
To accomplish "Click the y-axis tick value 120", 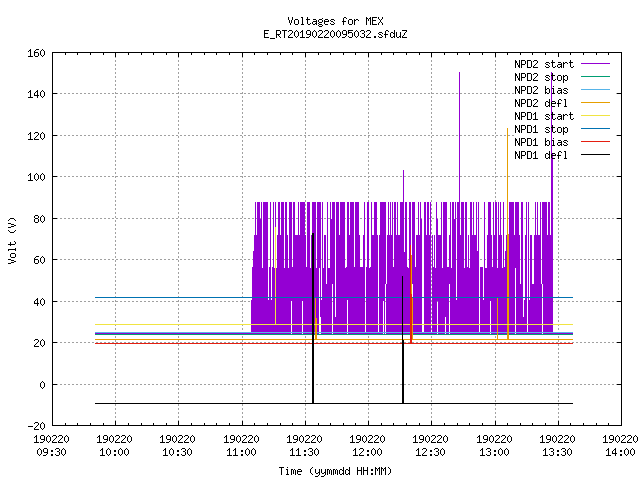I will point(36,136).
